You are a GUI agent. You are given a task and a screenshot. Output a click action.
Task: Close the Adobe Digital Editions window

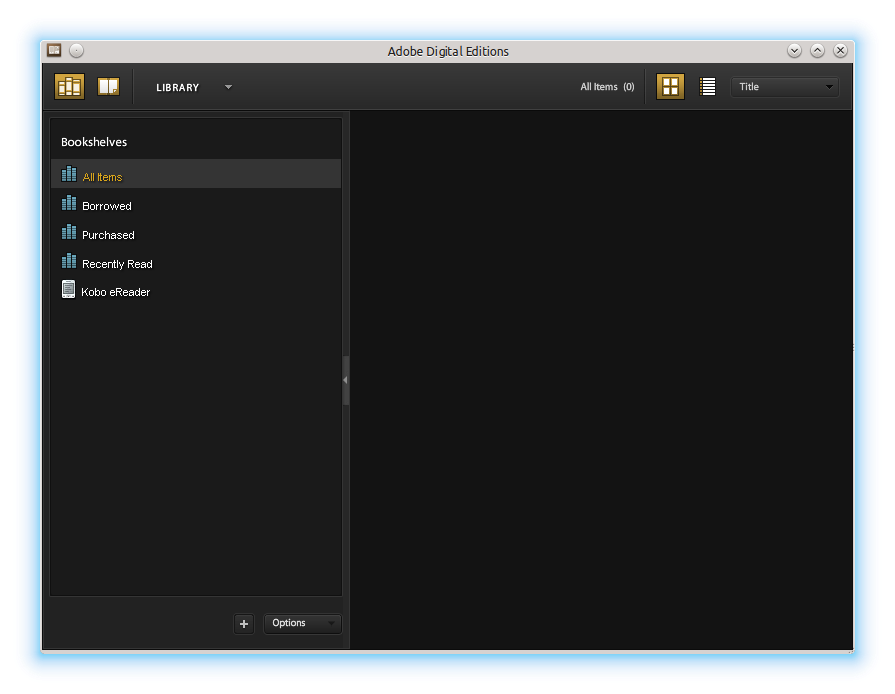[x=840, y=51]
